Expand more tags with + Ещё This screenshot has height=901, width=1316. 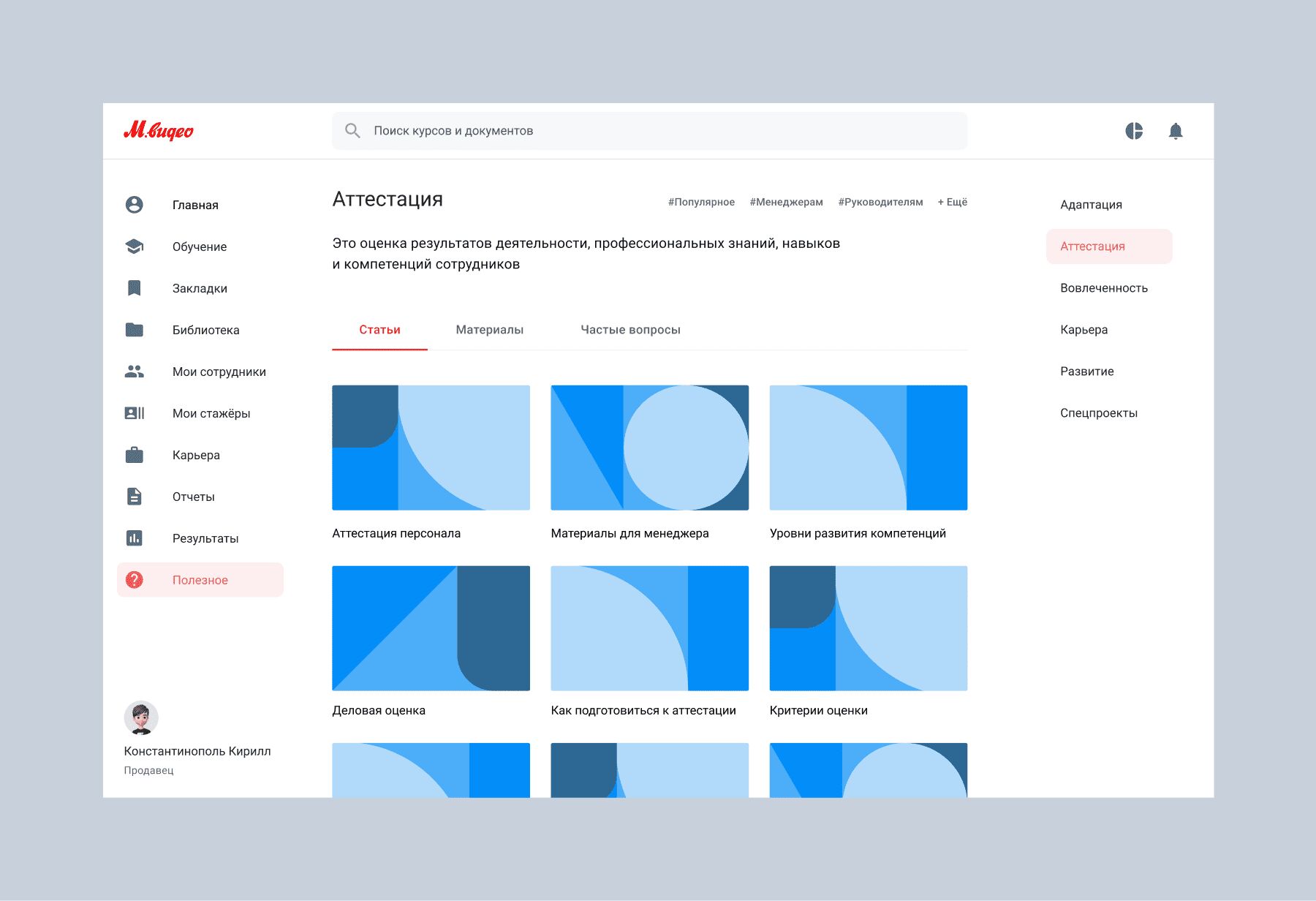(x=952, y=202)
